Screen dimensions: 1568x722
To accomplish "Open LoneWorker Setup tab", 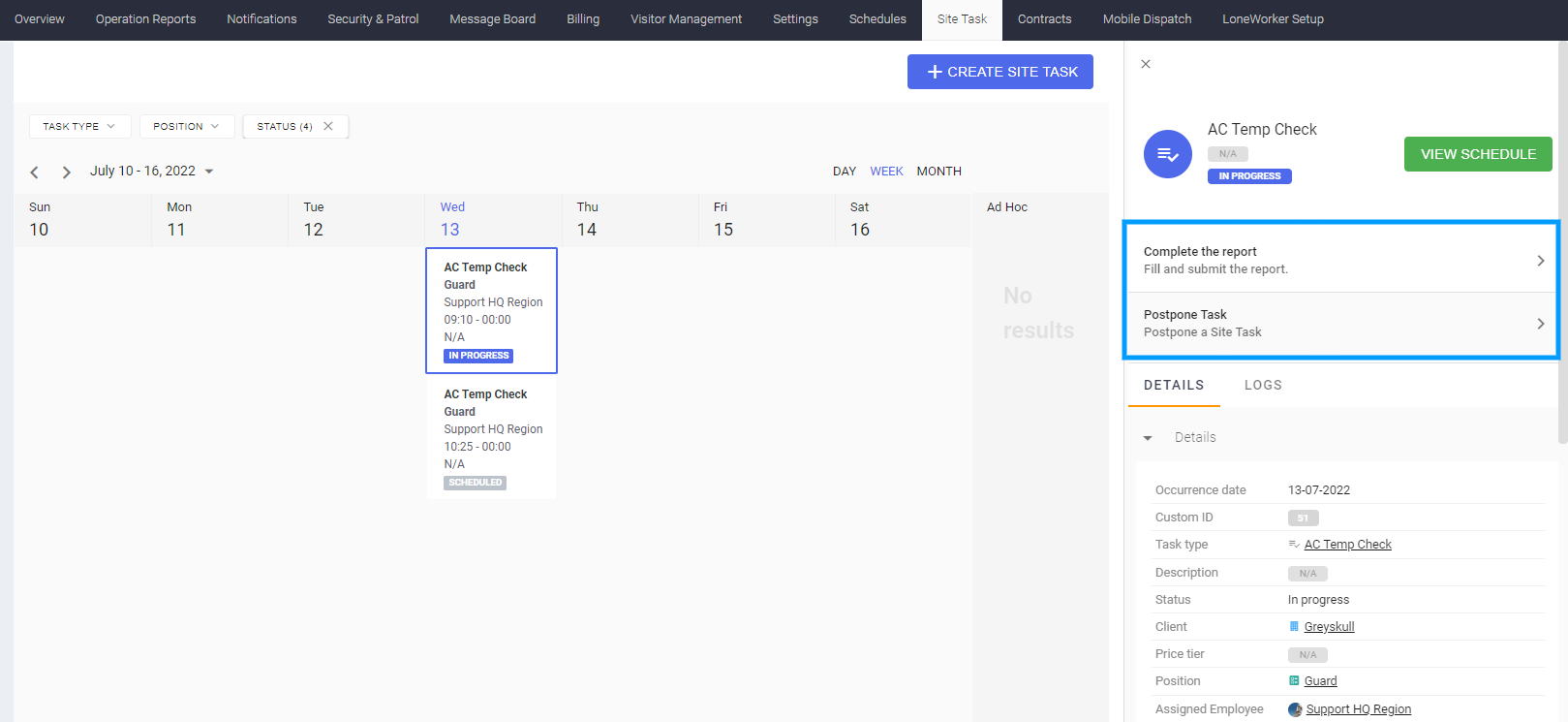I will (1273, 19).
